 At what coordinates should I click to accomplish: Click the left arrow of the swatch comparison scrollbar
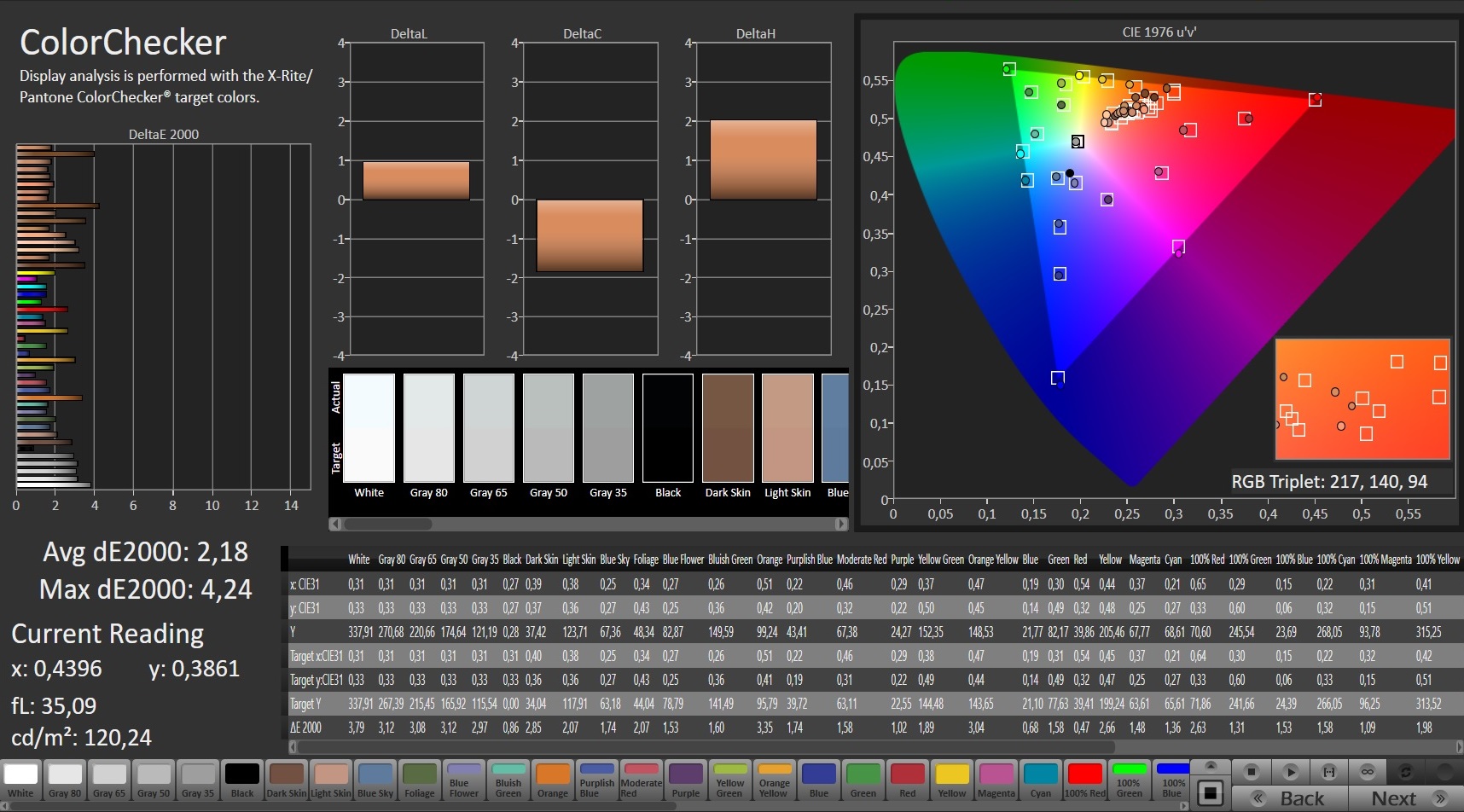[335, 524]
